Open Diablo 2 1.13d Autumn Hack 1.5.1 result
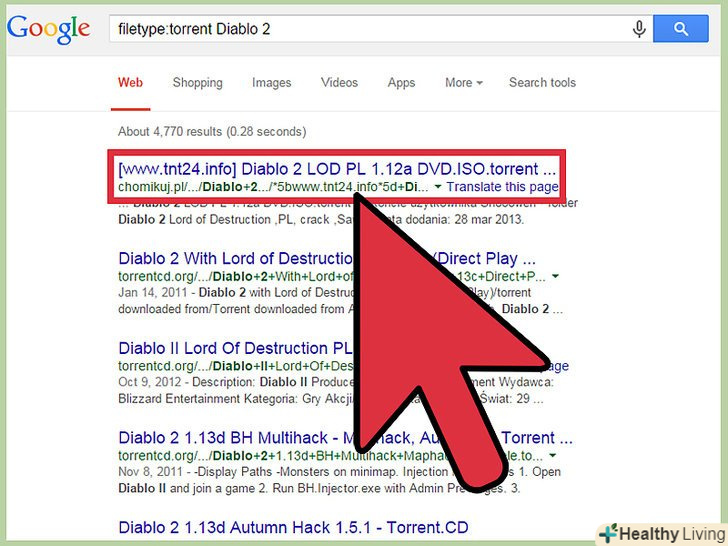The image size is (728, 546). click(293, 528)
